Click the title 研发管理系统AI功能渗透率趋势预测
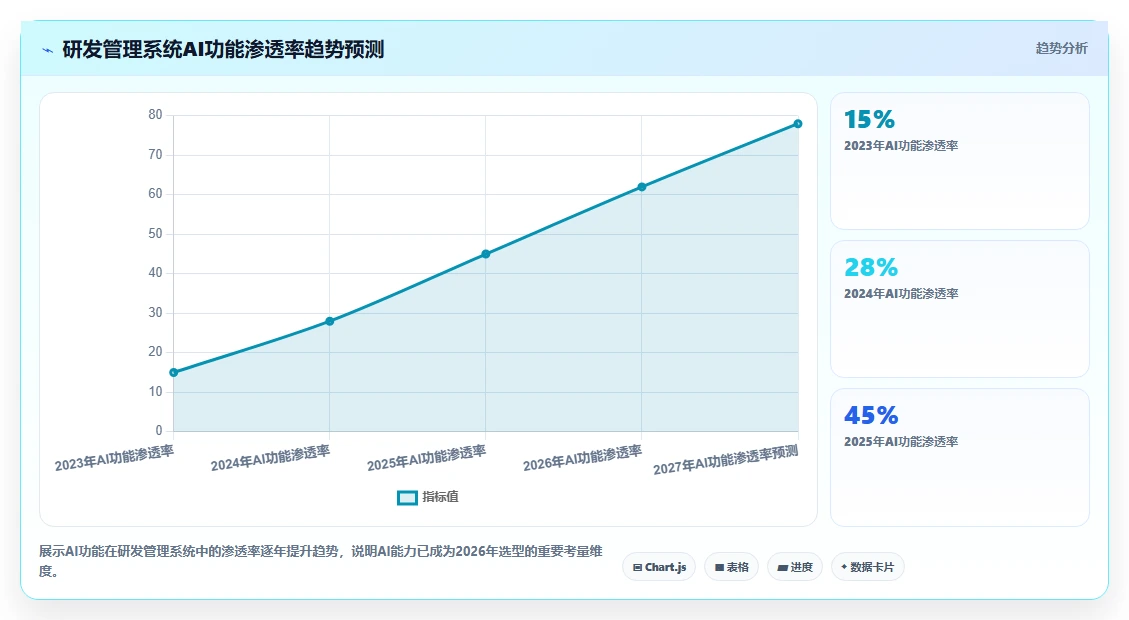Image resolution: width=1129 pixels, height=620 pixels. coord(223,50)
